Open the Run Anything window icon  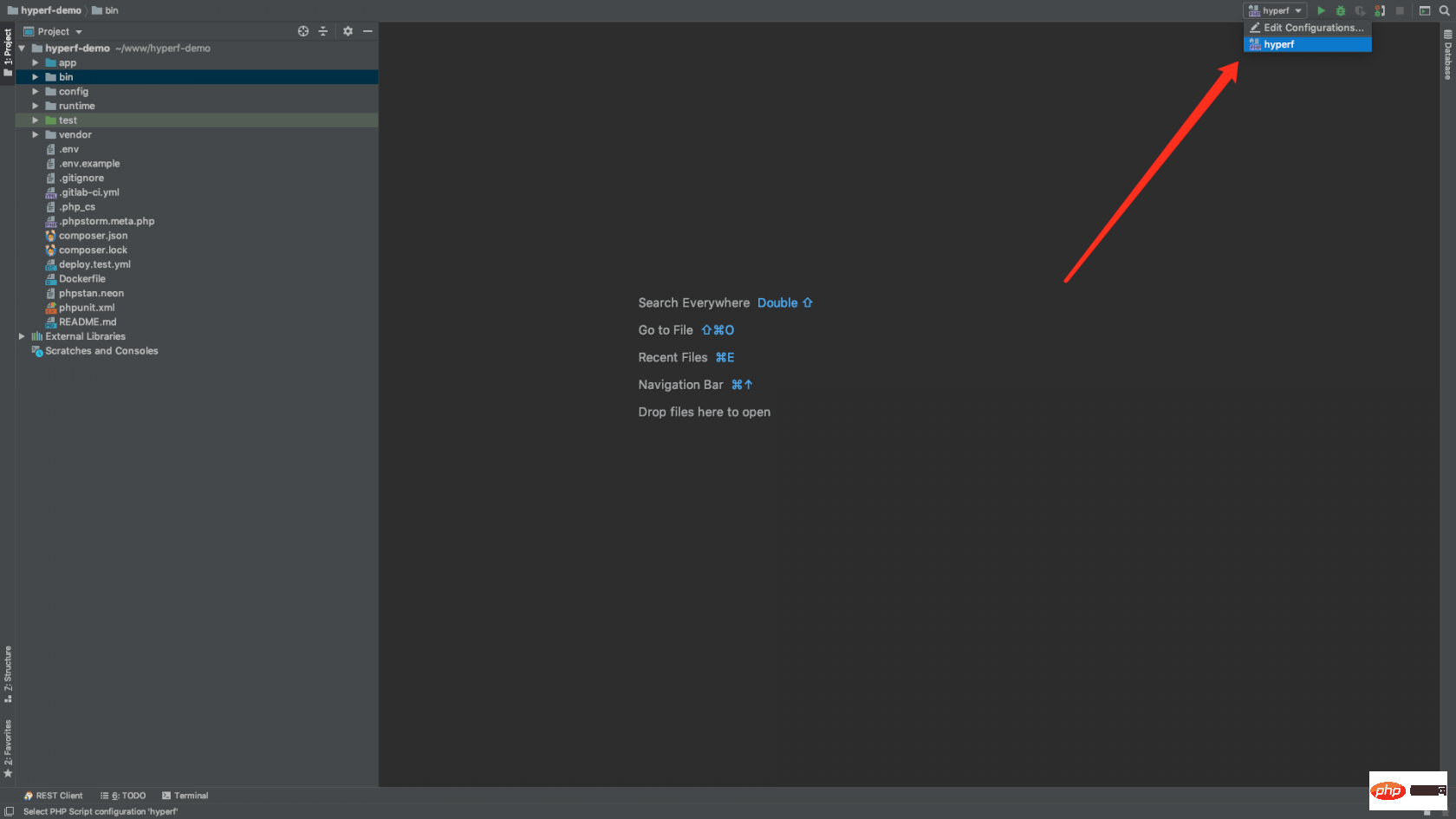(1425, 10)
